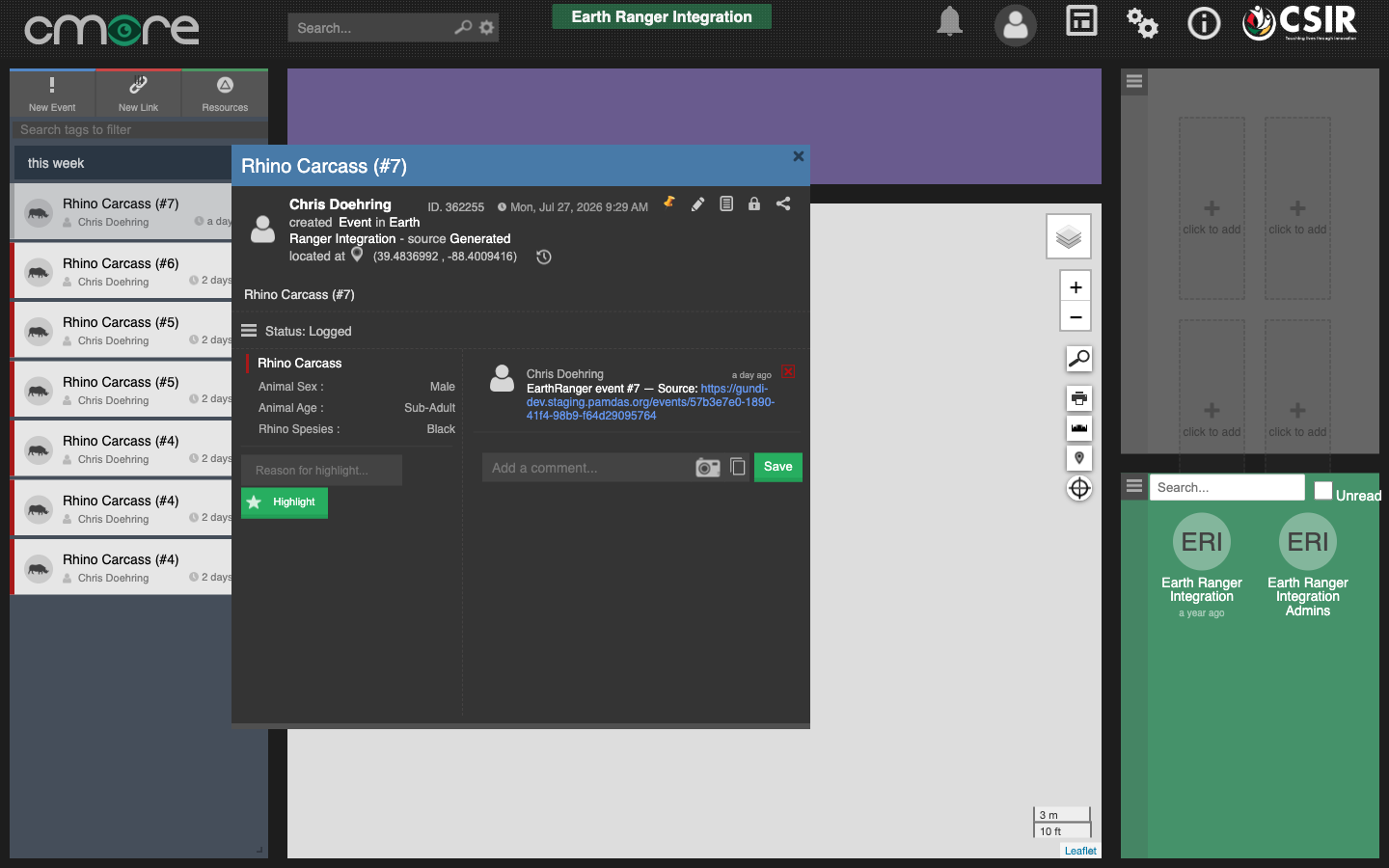Click the CSIR logo
This screenshot has width=1389, height=868.
tap(1299, 22)
